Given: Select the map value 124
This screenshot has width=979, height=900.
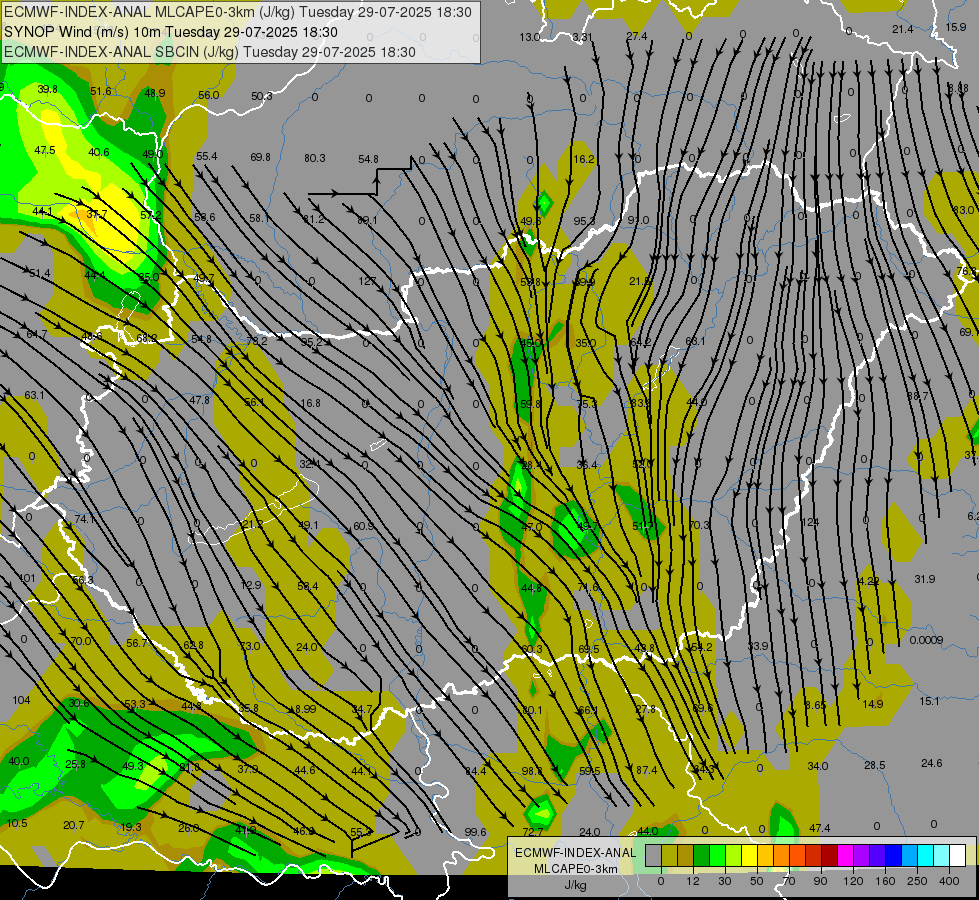Looking at the screenshot, I should click(x=810, y=522).
